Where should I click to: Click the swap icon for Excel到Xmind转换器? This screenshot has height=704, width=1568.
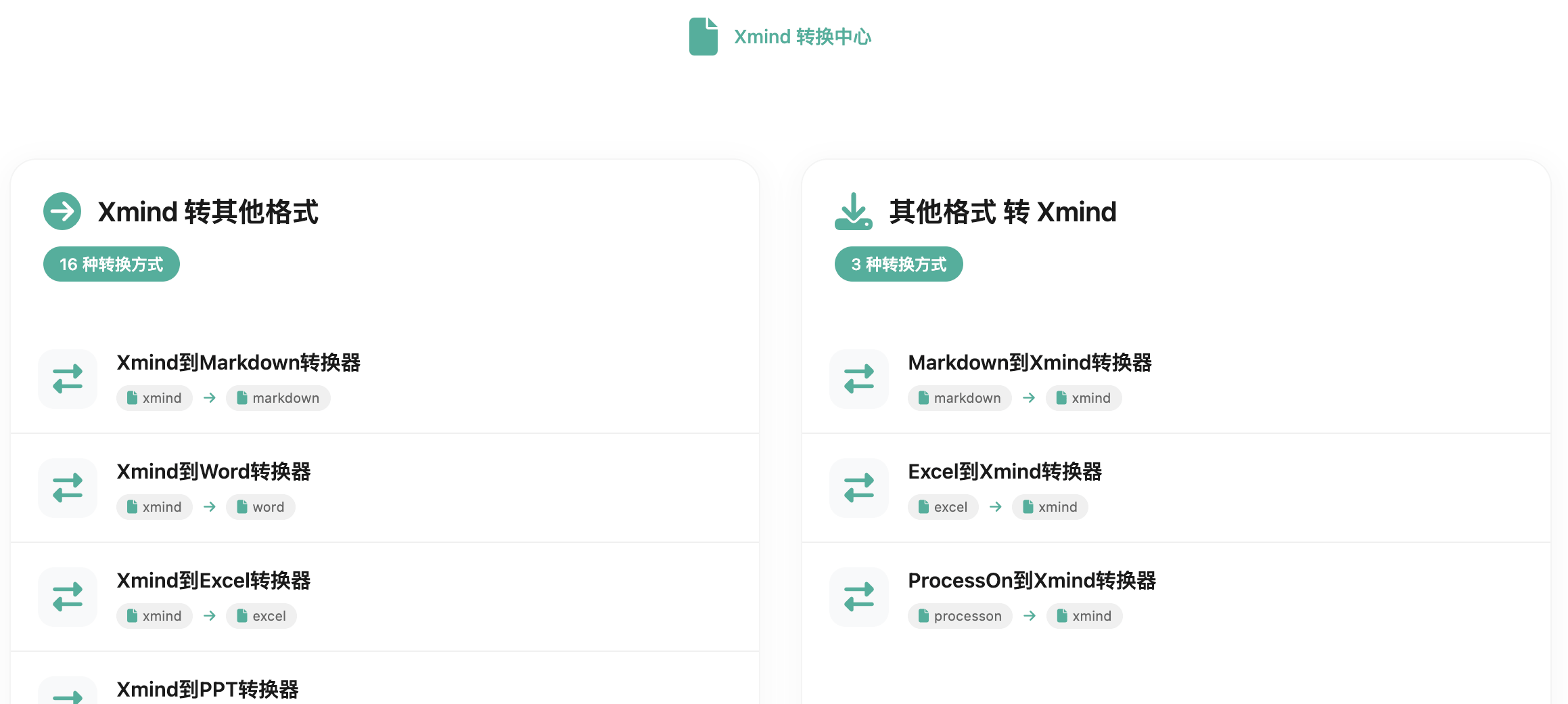(859, 488)
